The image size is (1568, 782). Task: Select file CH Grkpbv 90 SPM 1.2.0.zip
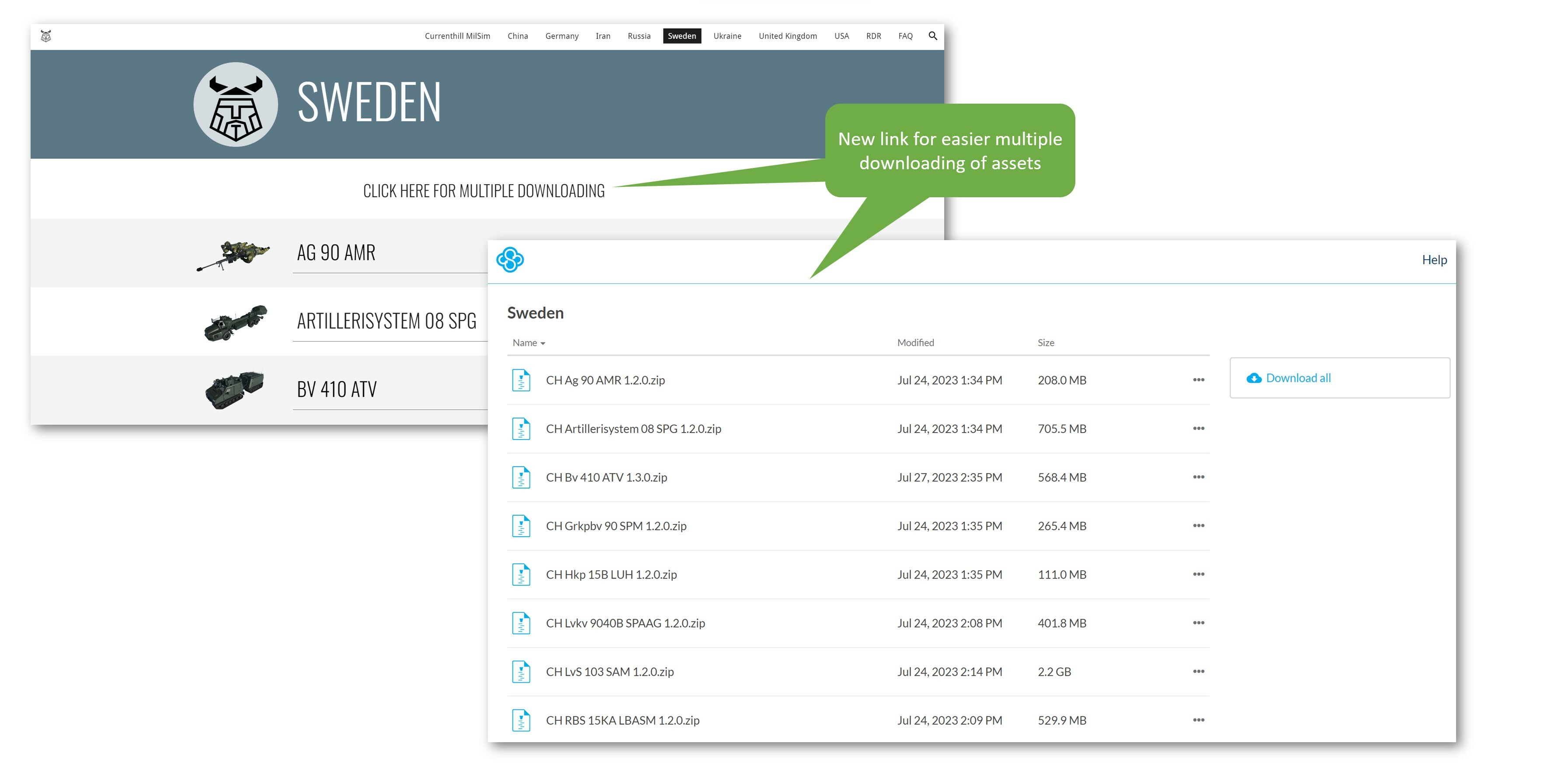(616, 526)
